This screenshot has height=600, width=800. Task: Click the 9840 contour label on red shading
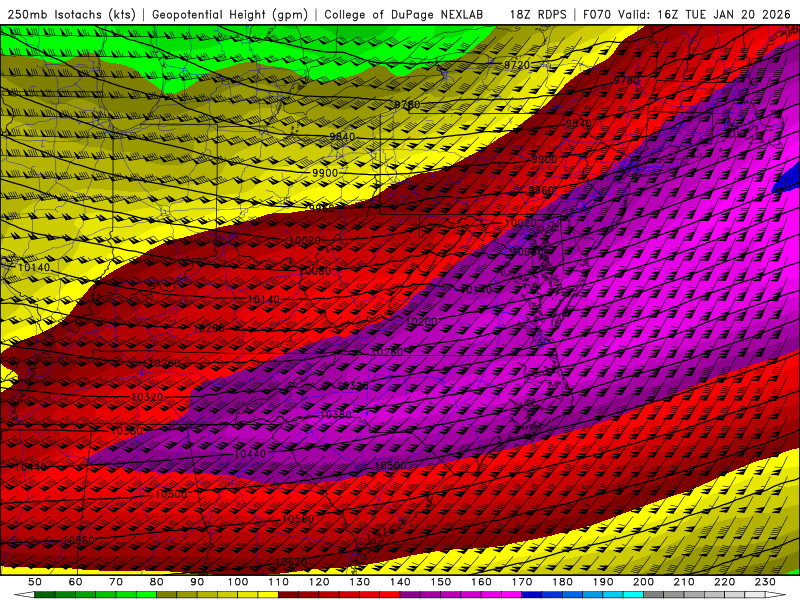point(579,123)
